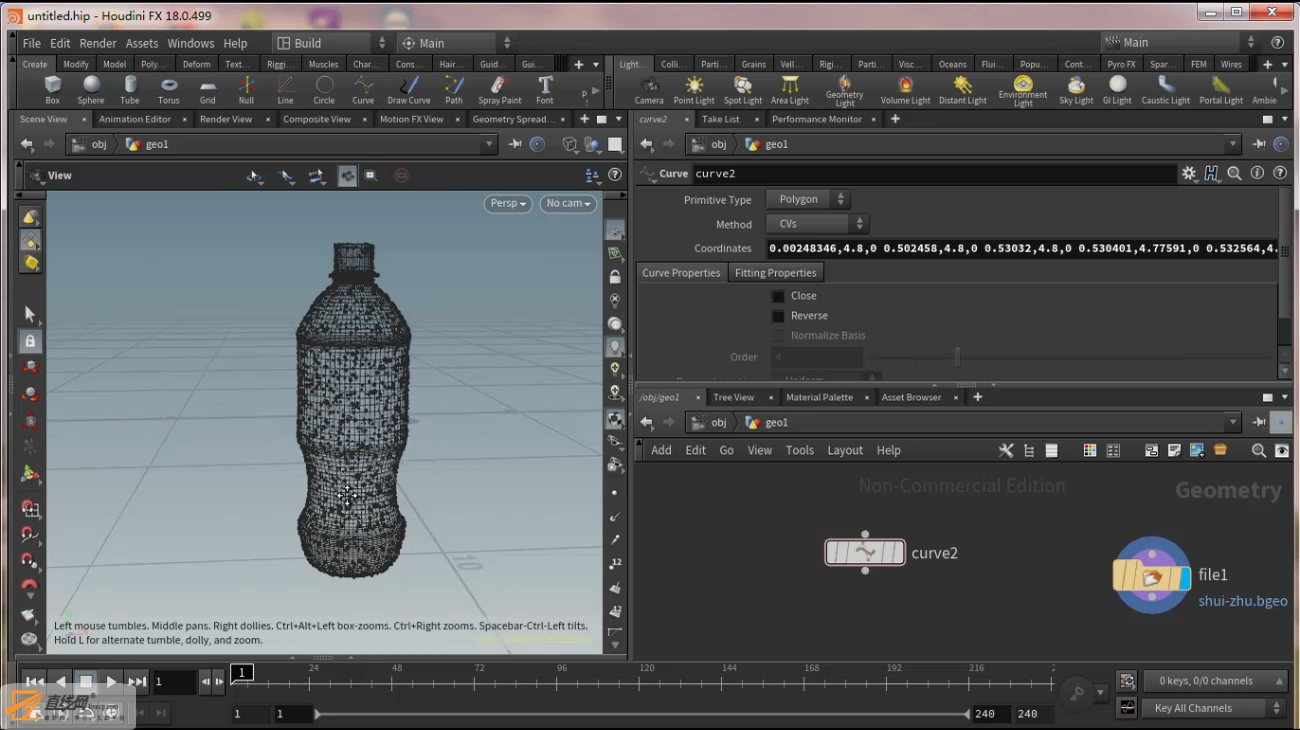This screenshot has width=1300, height=730.
Task: Click the curve2 node in network
Action: (x=865, y=552)
